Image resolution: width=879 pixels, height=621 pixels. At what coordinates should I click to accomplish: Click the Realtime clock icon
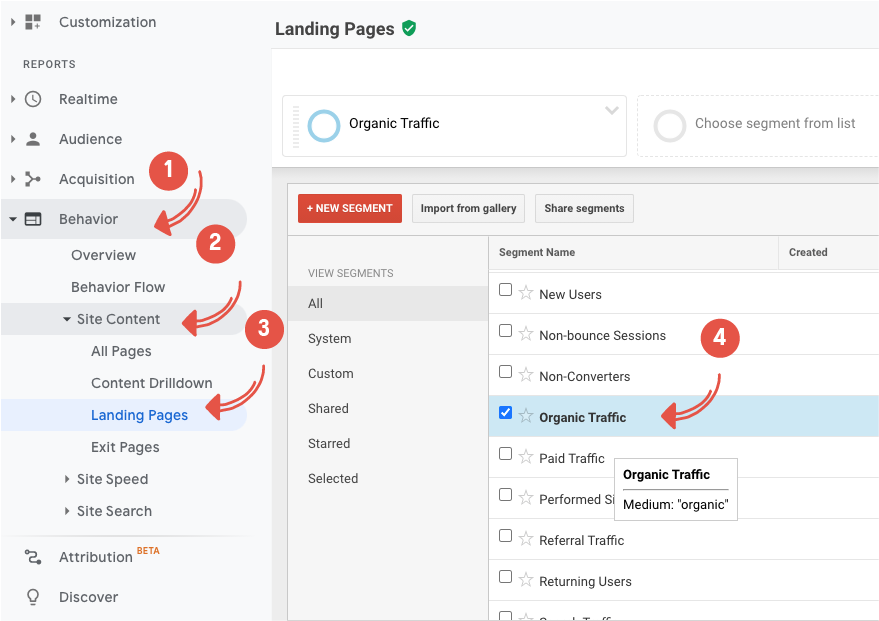click(33, 99)
